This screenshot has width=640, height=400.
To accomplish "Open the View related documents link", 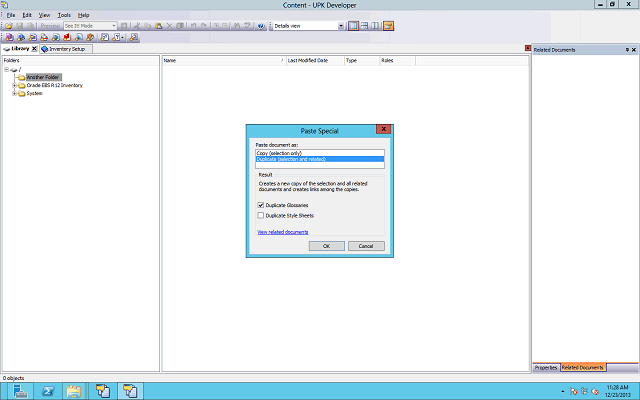I will [x=283, y=232].
